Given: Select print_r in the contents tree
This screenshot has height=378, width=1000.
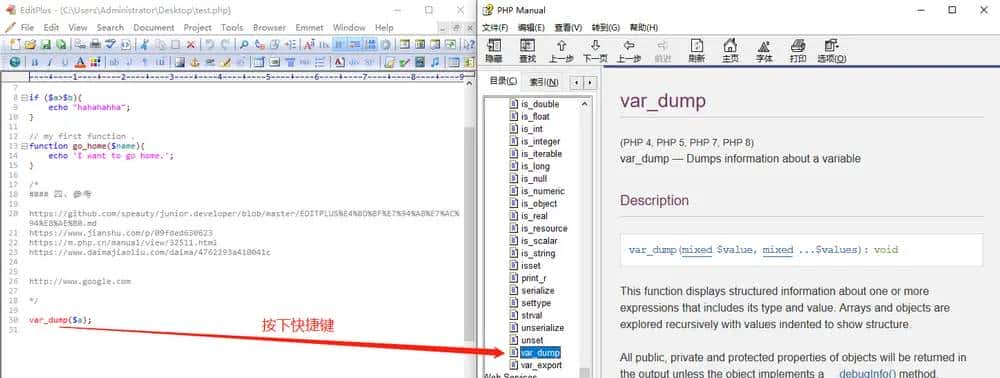Looking at the screenshot, I should click(x=533, y=278).
